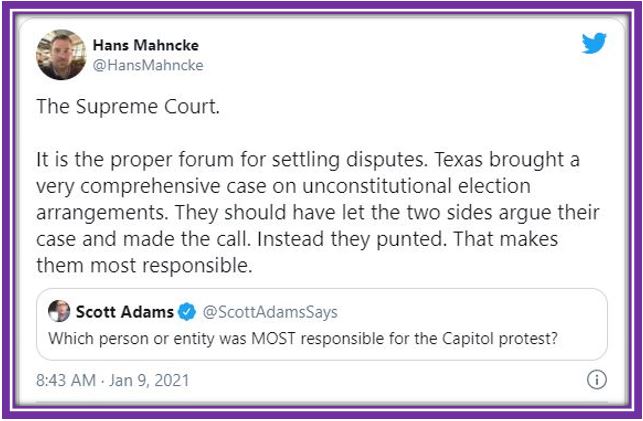Viewport: 643px width, 421px height.
Task: Click Scott Adams' small avatar
Action: click(x=59, y=311)
